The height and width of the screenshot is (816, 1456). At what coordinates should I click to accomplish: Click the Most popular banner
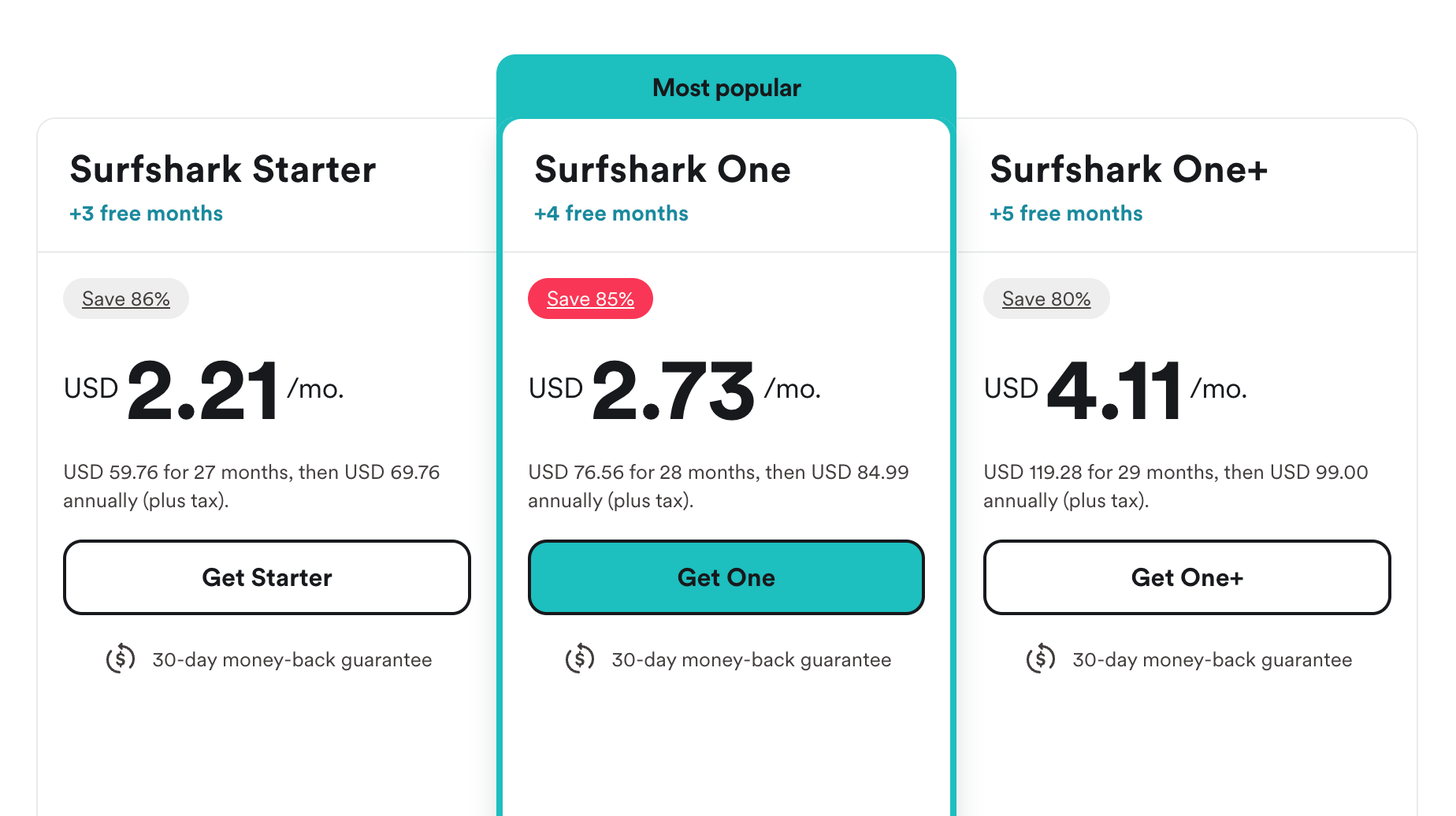click(726, 87)
